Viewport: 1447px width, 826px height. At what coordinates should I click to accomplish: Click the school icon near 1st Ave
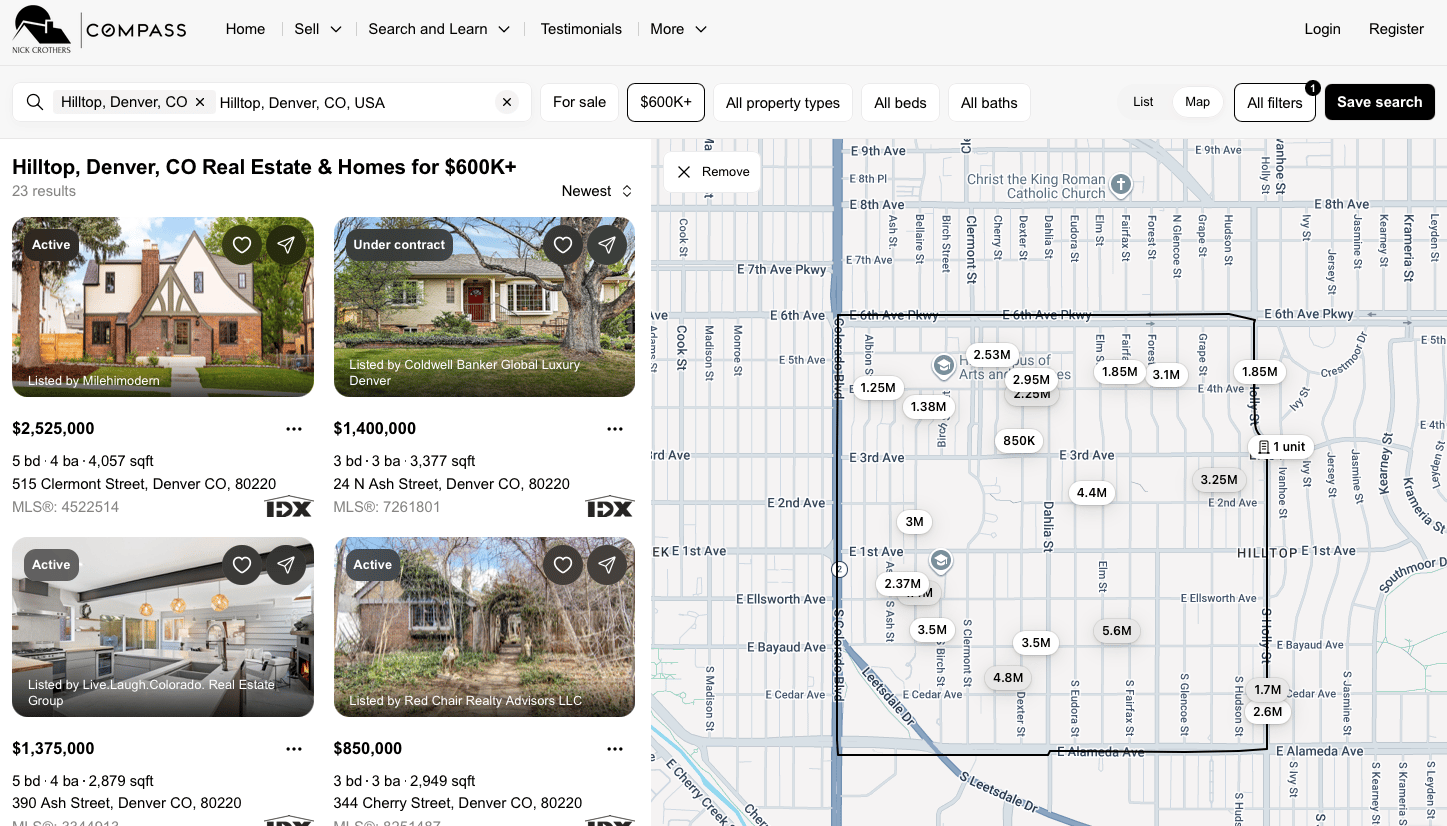[940, 559]
